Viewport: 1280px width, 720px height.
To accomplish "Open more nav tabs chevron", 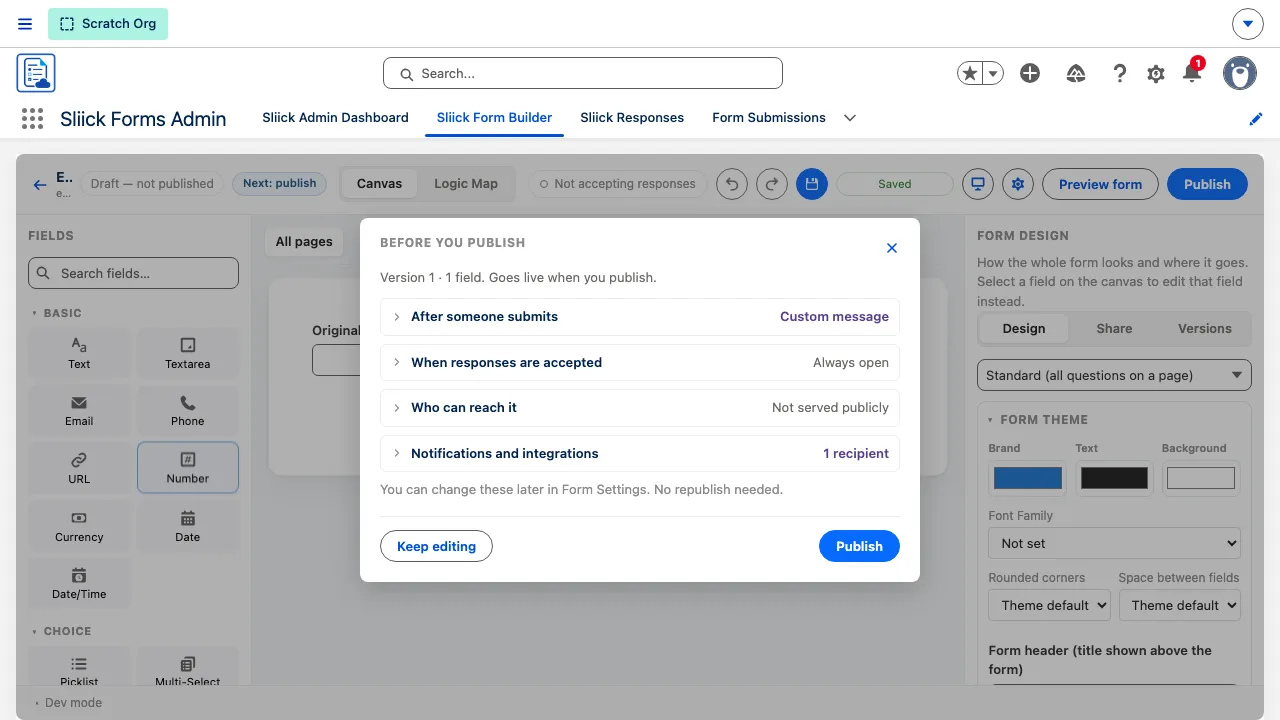I will pyautogui.click(x=850, y=118).
